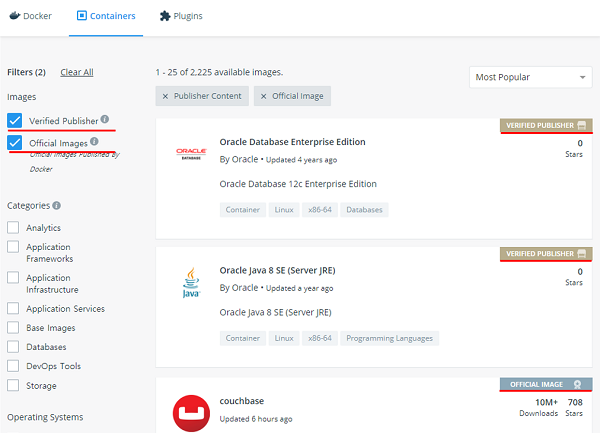Click the Operating Systems heading
600x433 pixels.
click(45, 417)
